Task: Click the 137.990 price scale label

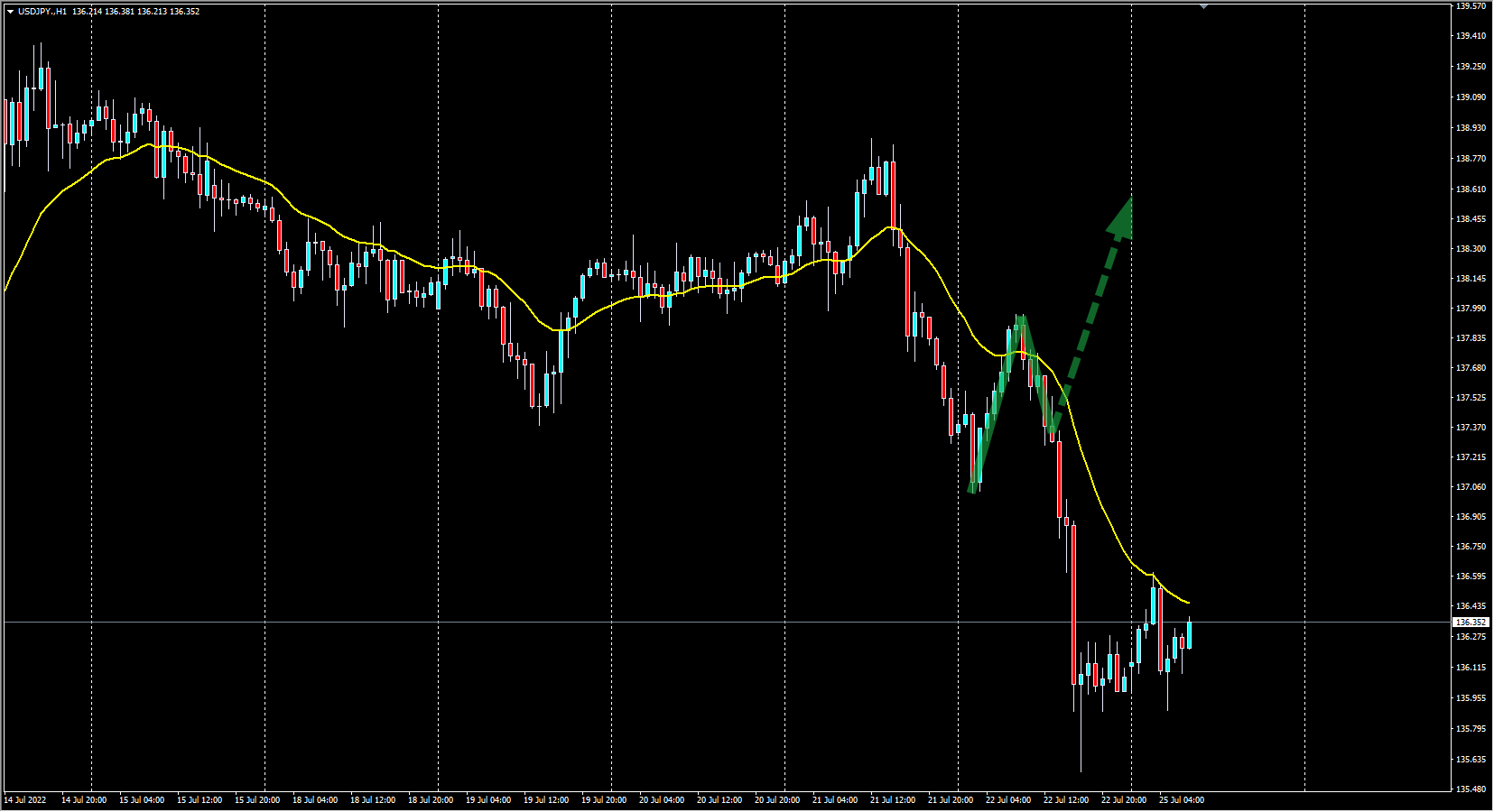Action: click(1471, 309)
